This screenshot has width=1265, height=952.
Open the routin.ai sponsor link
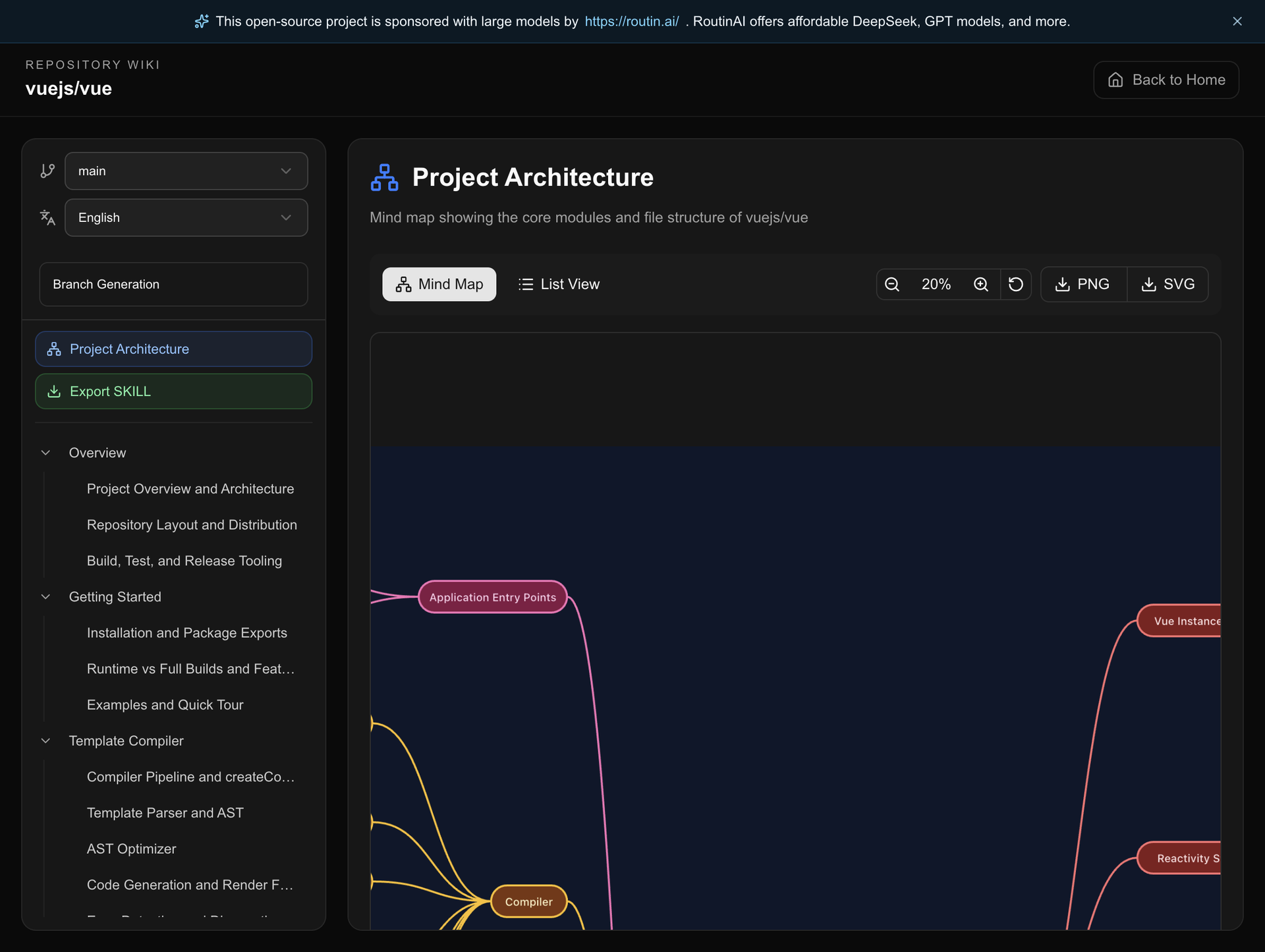[x=631, y=21]
